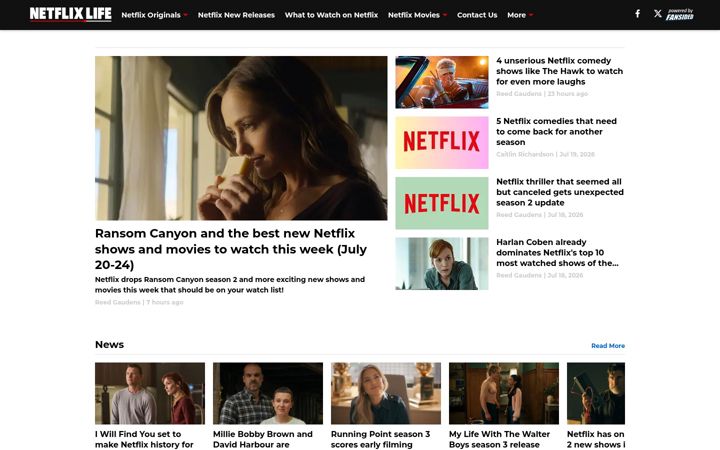Open I Will Find You news thumbnail
Screen dimensions: 720x450
click(150, 393)
